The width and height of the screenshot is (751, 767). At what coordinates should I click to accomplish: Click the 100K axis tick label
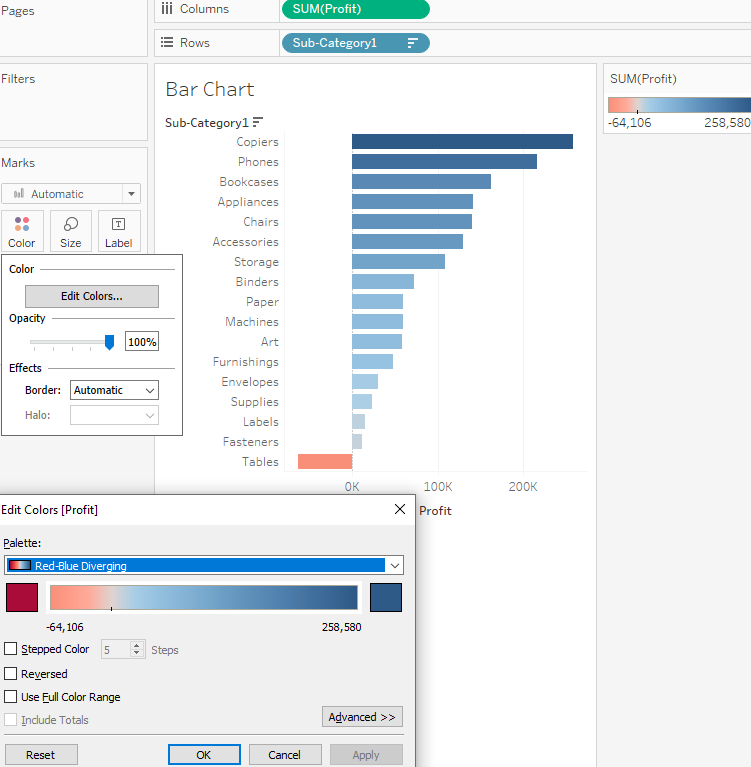click(x=438, y=487)
